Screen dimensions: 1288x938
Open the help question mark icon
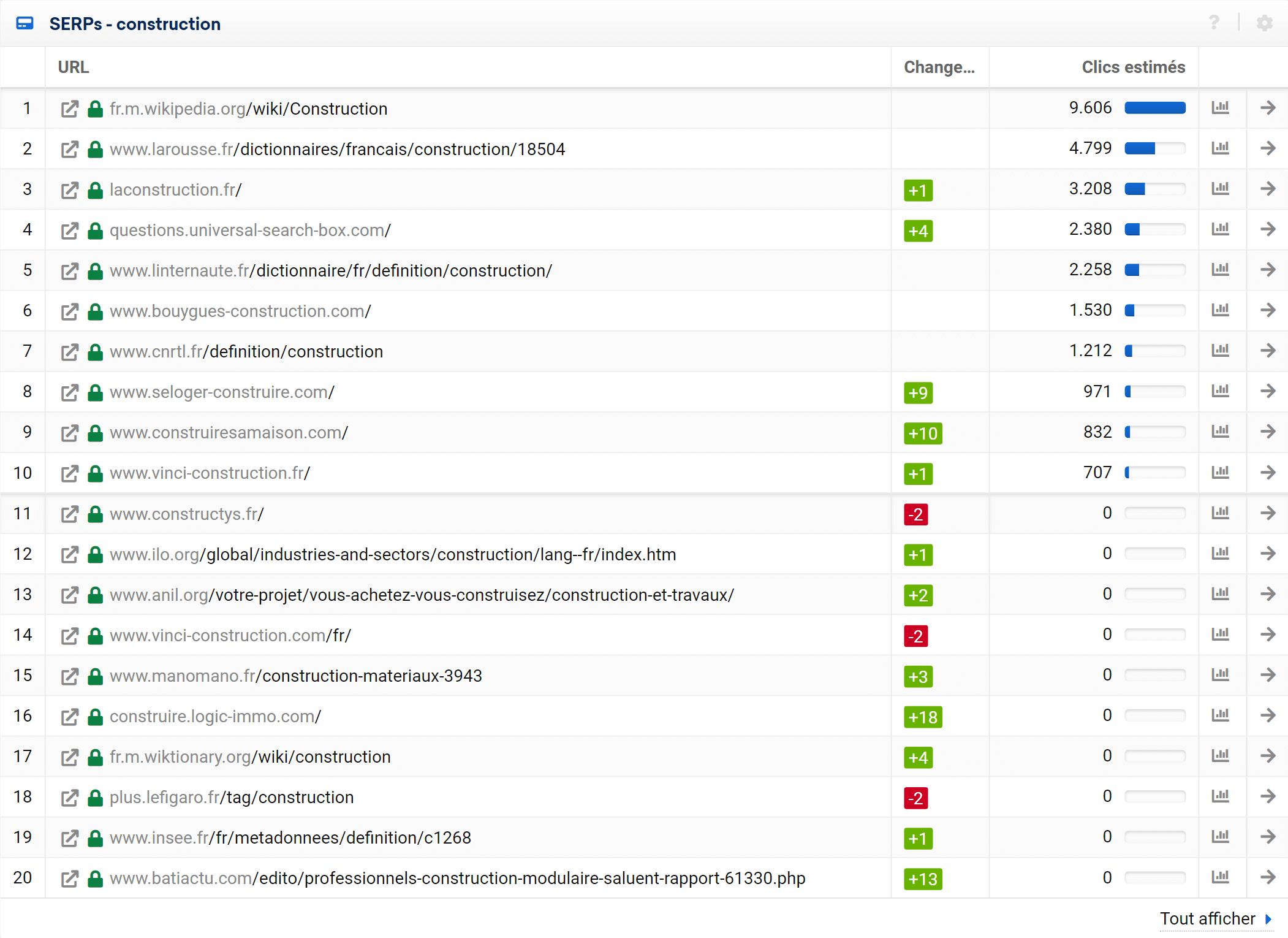pos(1214,23)
